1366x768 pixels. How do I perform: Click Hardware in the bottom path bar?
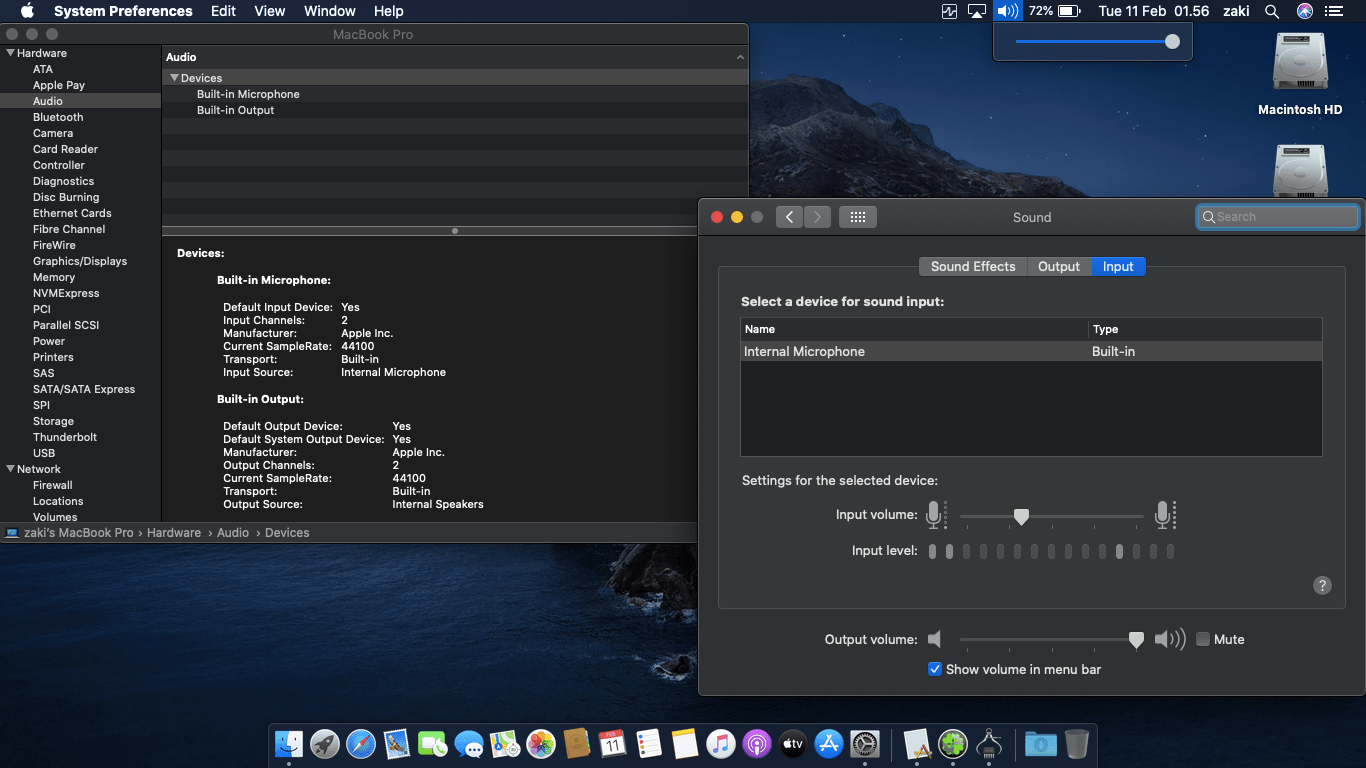click(174, 533)
